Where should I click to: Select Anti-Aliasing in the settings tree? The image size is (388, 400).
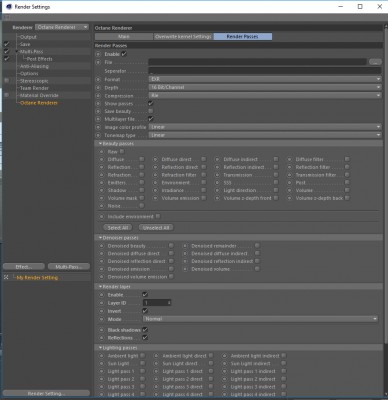[34, 66]
